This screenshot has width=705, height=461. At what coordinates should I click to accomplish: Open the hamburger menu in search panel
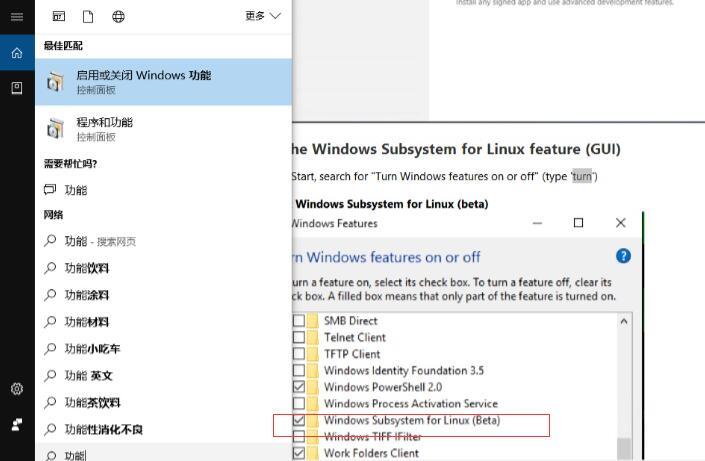click(17, 17)
